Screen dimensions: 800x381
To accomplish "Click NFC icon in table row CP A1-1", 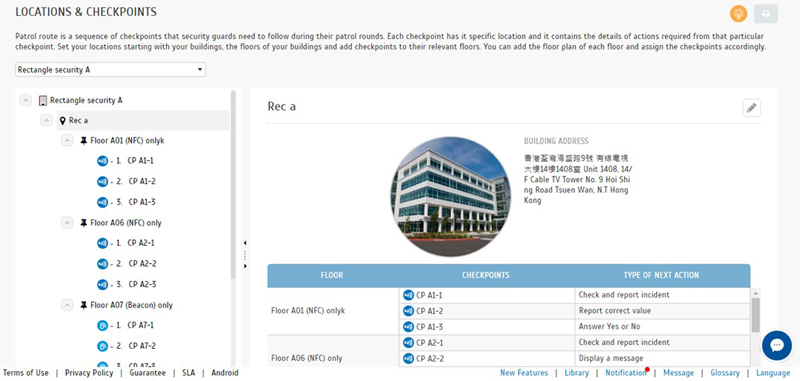I will pyautogui.click(x=408, y=295).
